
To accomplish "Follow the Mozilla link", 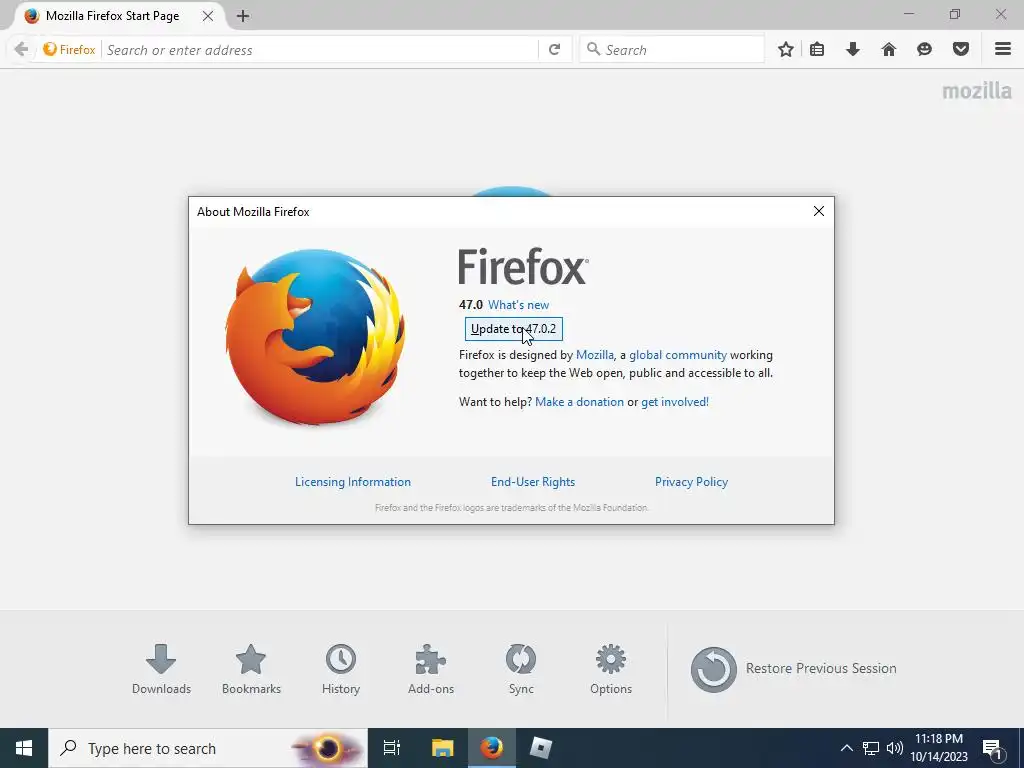I will 594,355.
